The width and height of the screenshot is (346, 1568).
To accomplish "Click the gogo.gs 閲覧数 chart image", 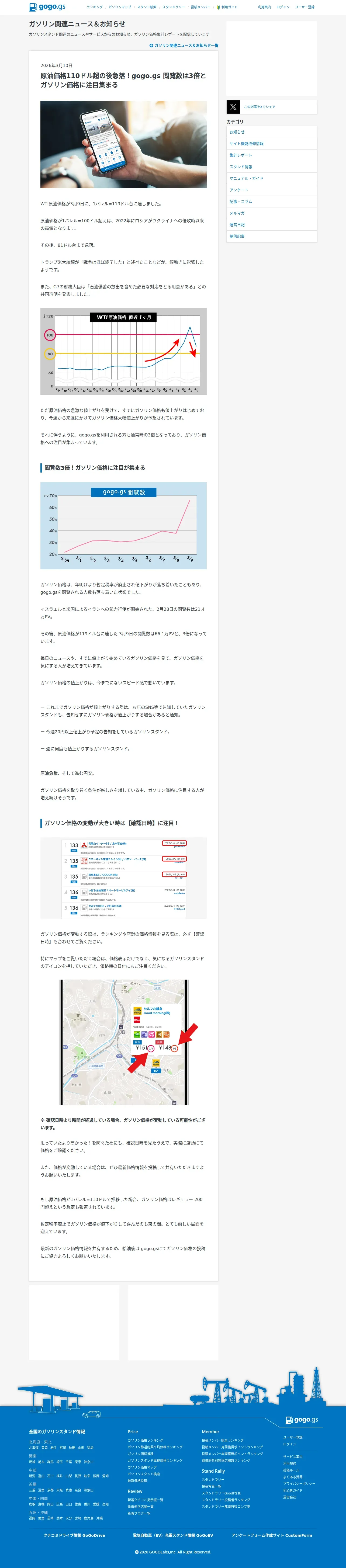I will tap(124, 525).
